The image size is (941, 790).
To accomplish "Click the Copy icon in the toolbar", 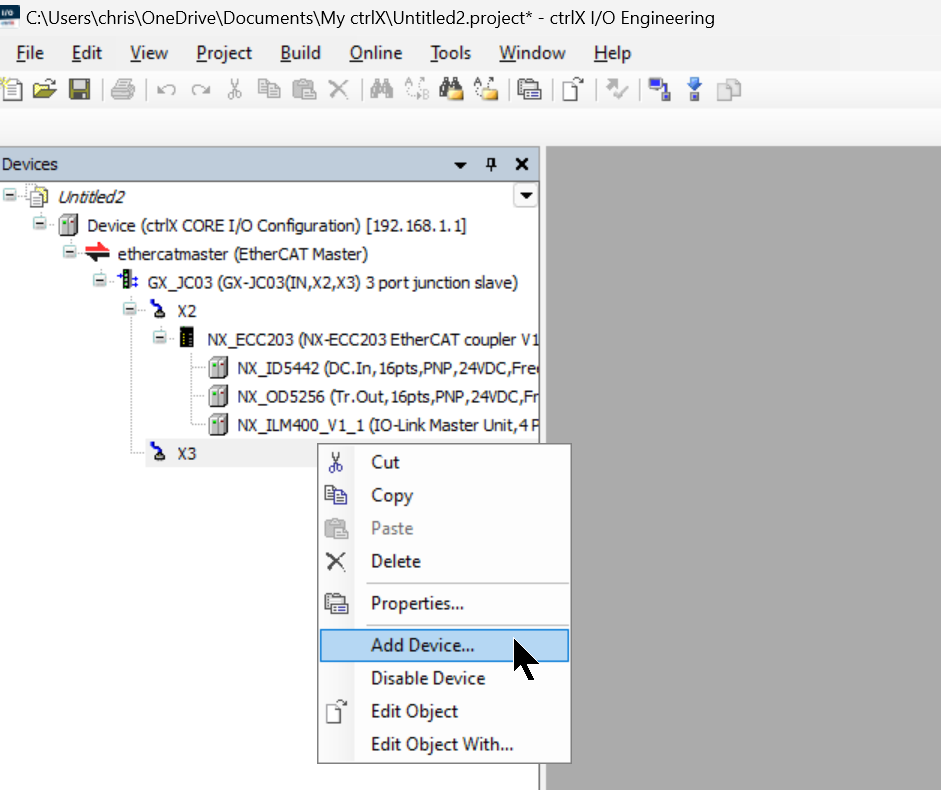I will (x=269, y=89).
